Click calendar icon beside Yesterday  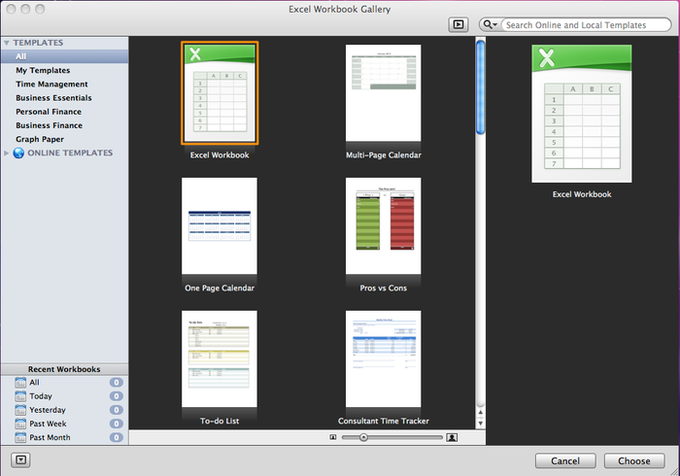pos(20,410)
